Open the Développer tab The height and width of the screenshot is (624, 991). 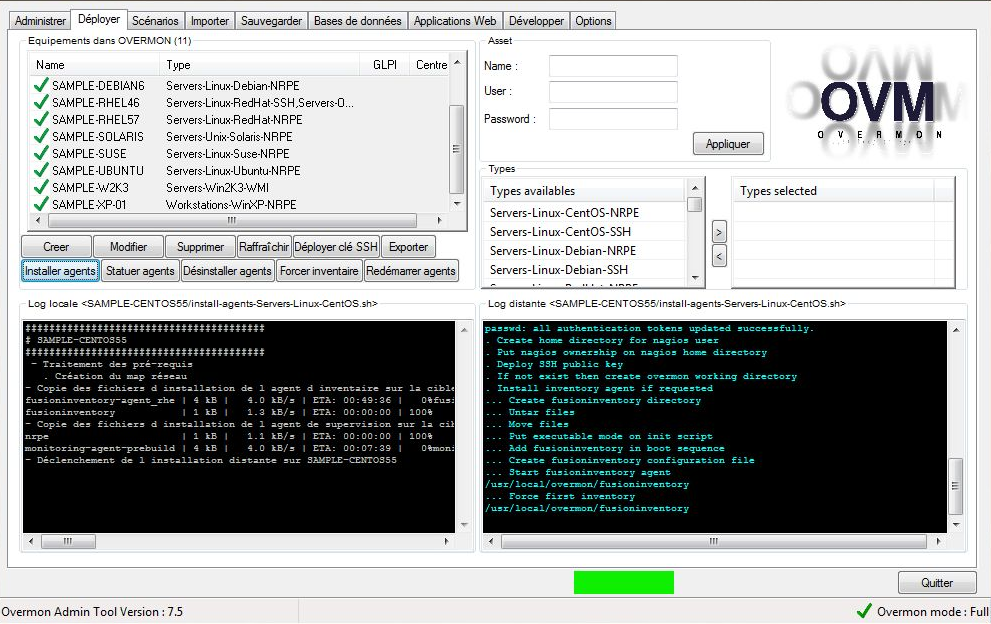(x=536, y=20)
